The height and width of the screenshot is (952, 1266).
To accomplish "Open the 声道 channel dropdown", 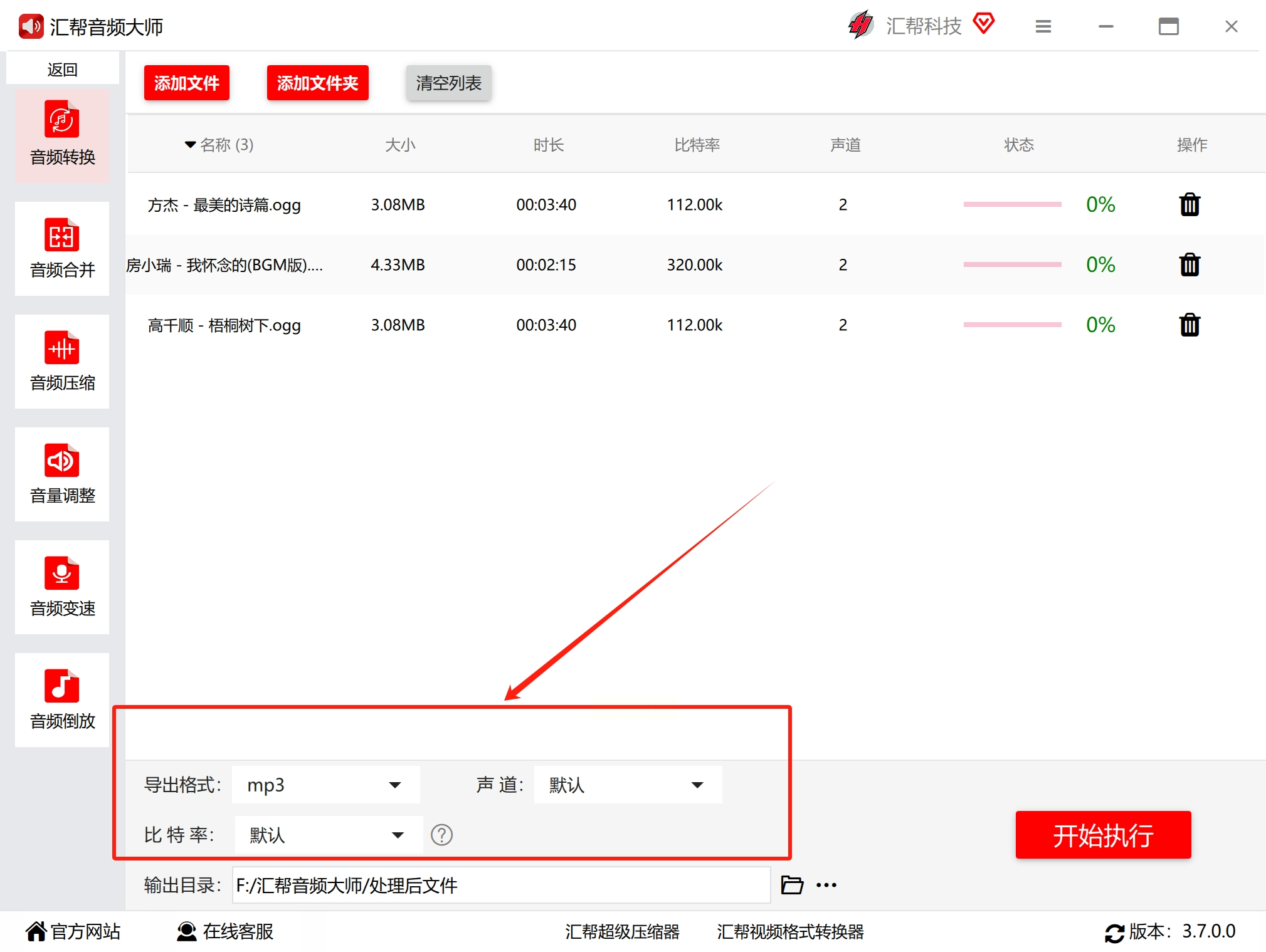I will point(627,785).
